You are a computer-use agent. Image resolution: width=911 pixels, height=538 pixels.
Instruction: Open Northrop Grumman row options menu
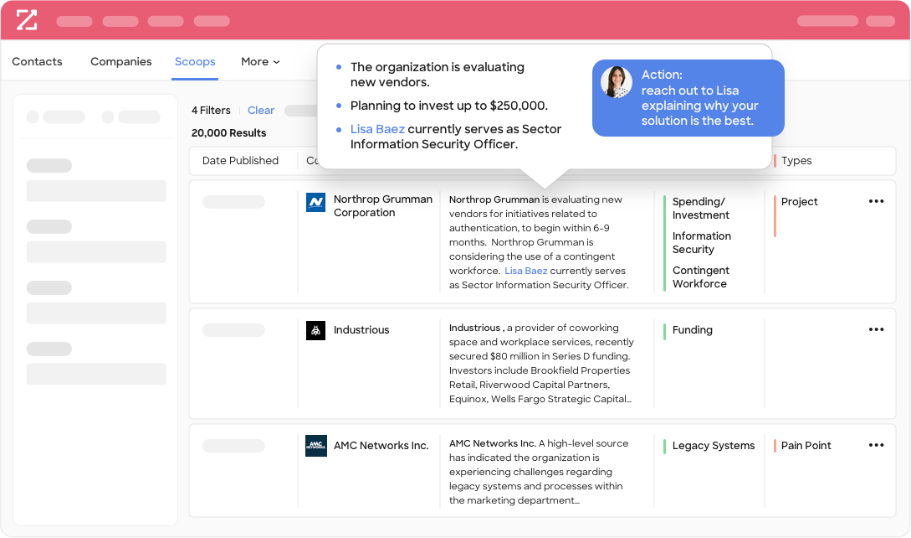[x=876, y=202]
